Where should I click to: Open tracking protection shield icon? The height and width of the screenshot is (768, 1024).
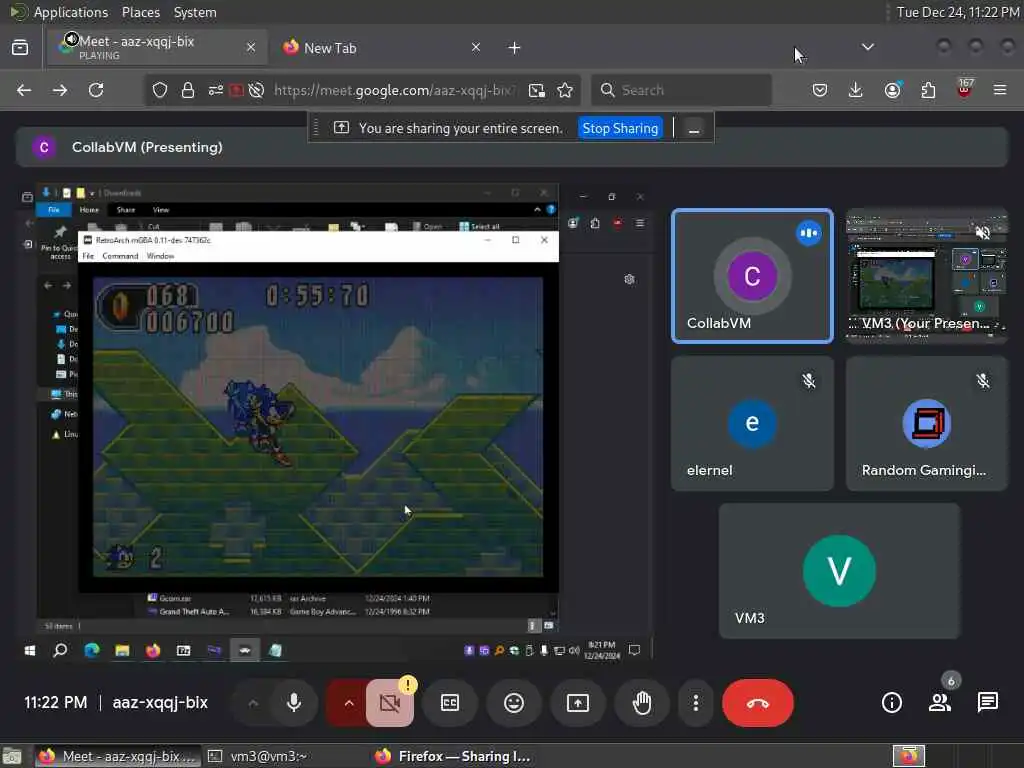(160, 90)
